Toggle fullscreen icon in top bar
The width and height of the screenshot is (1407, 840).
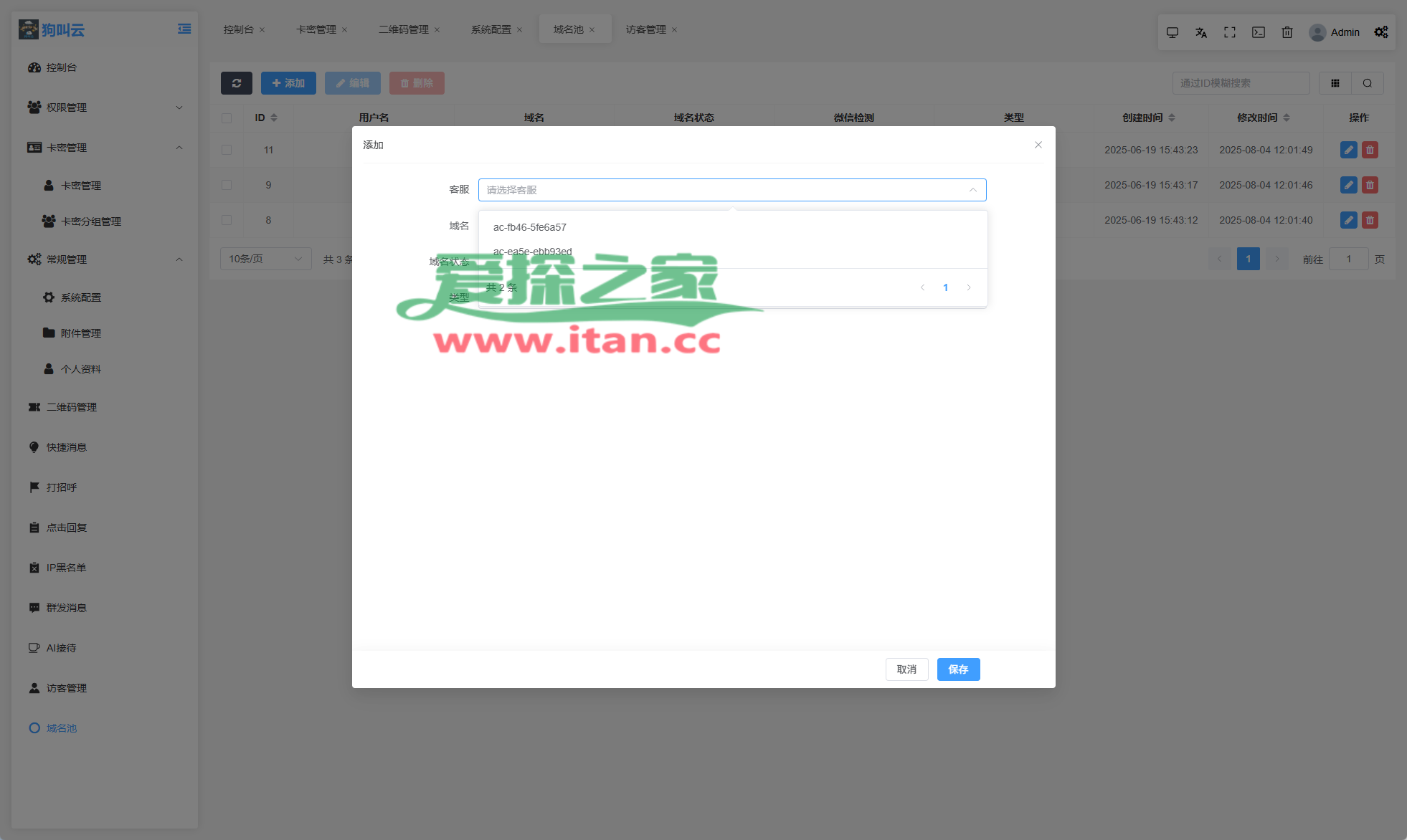click(x=1230, y=32)
